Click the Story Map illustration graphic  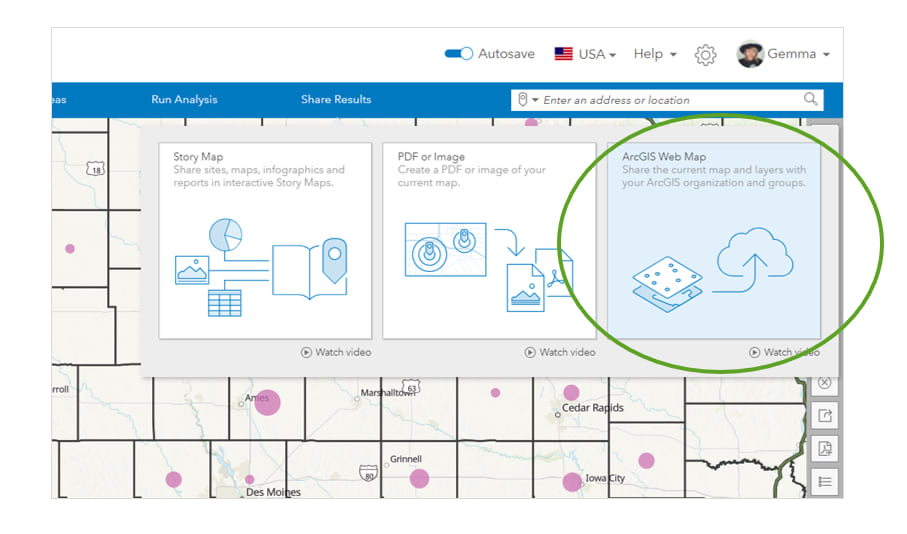click(x=261, y=267)
